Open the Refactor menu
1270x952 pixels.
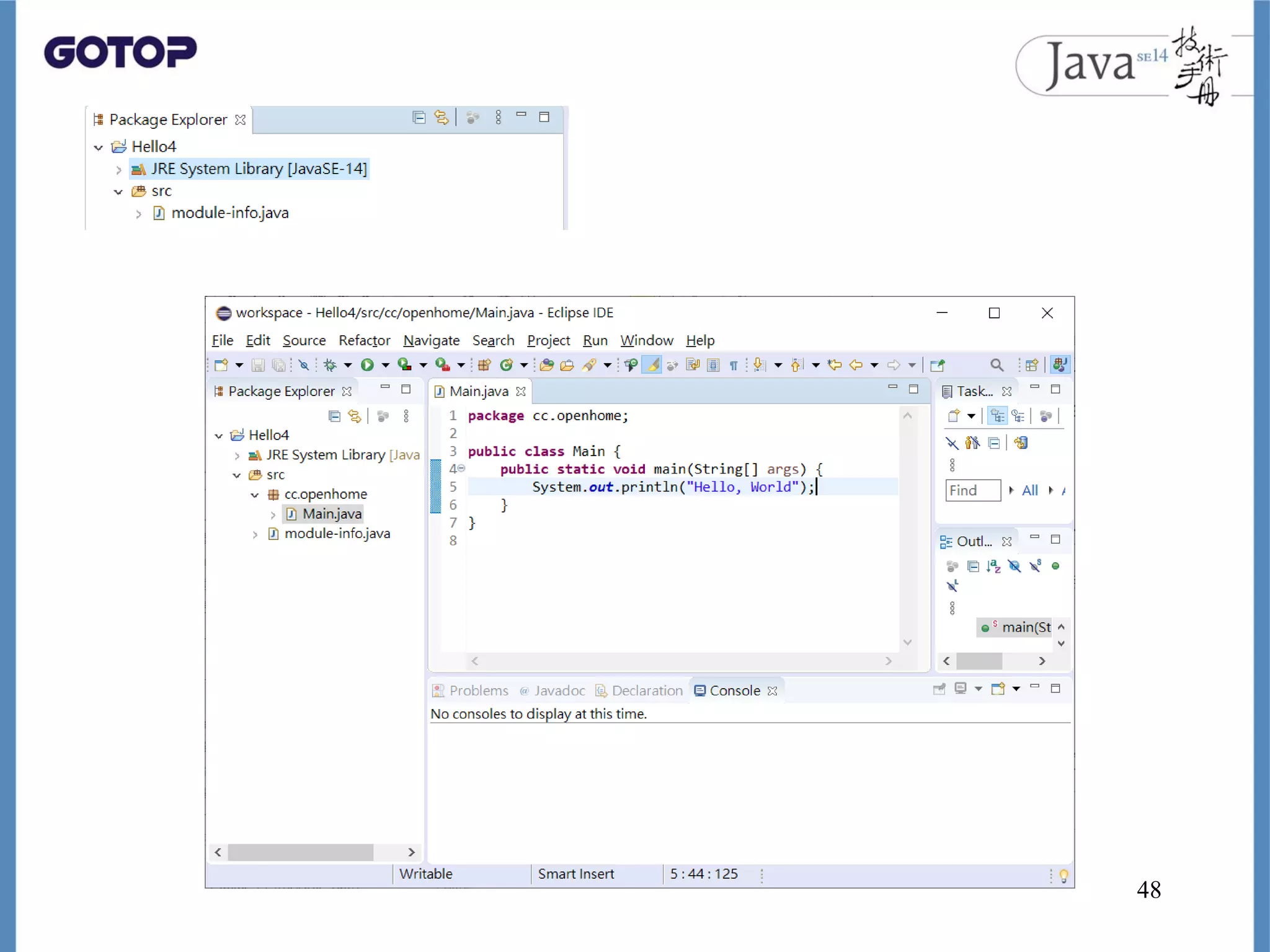tap(364, 340)
